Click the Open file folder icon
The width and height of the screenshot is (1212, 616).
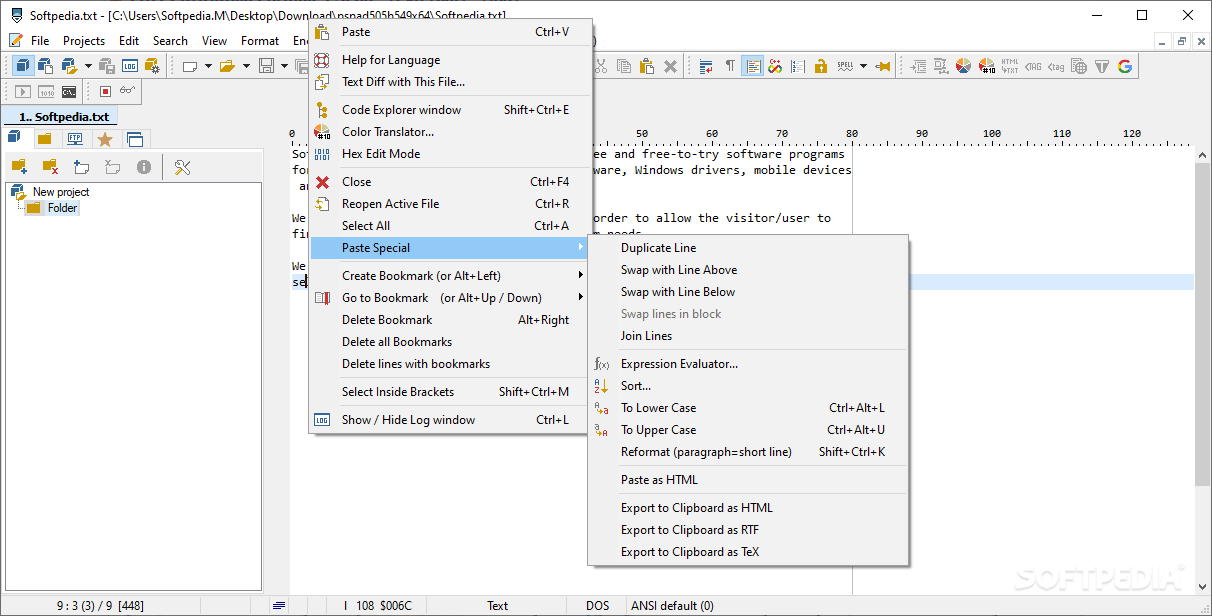point(227,66)
